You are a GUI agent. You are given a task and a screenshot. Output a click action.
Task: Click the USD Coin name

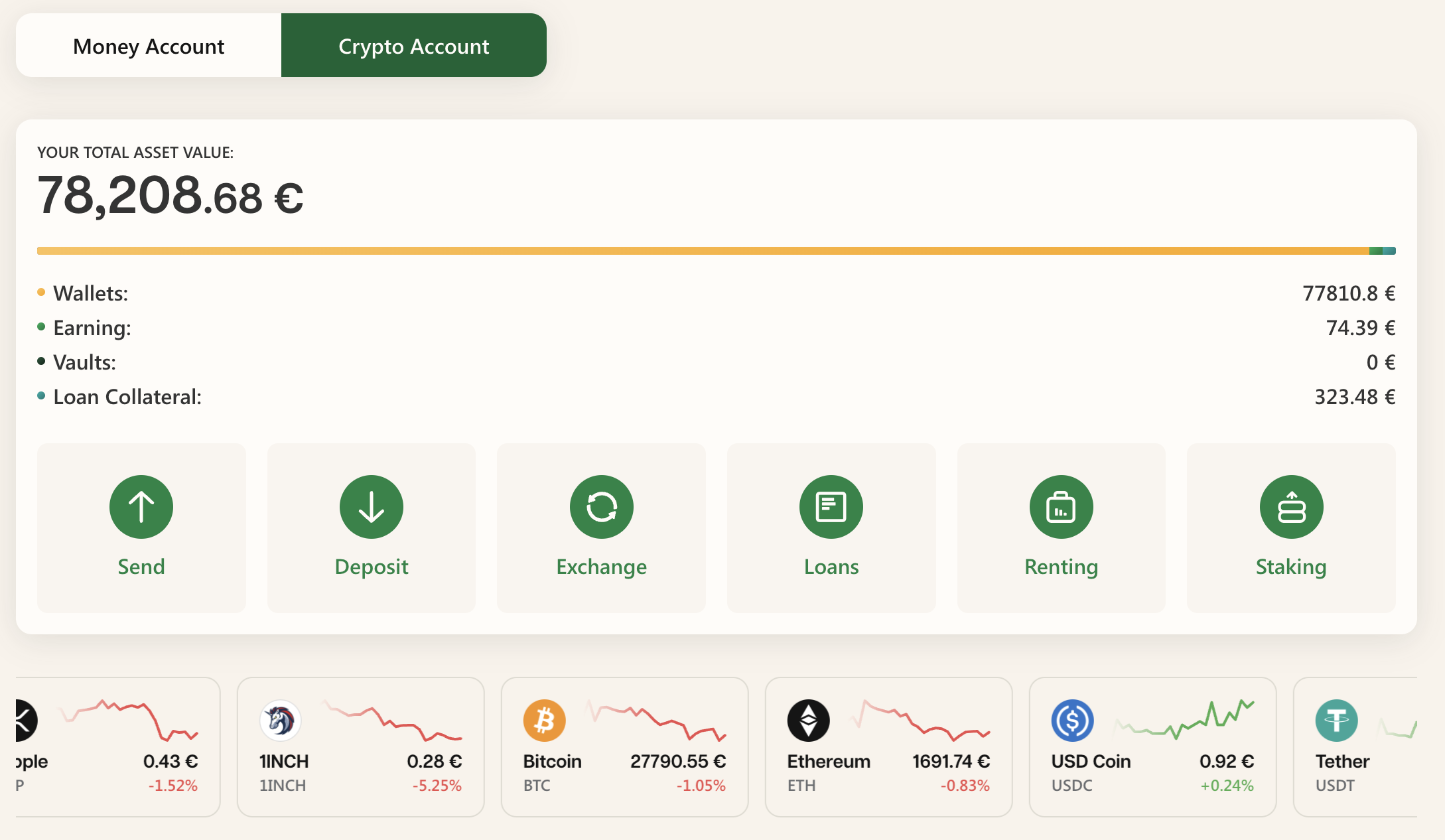point(1091,761)
